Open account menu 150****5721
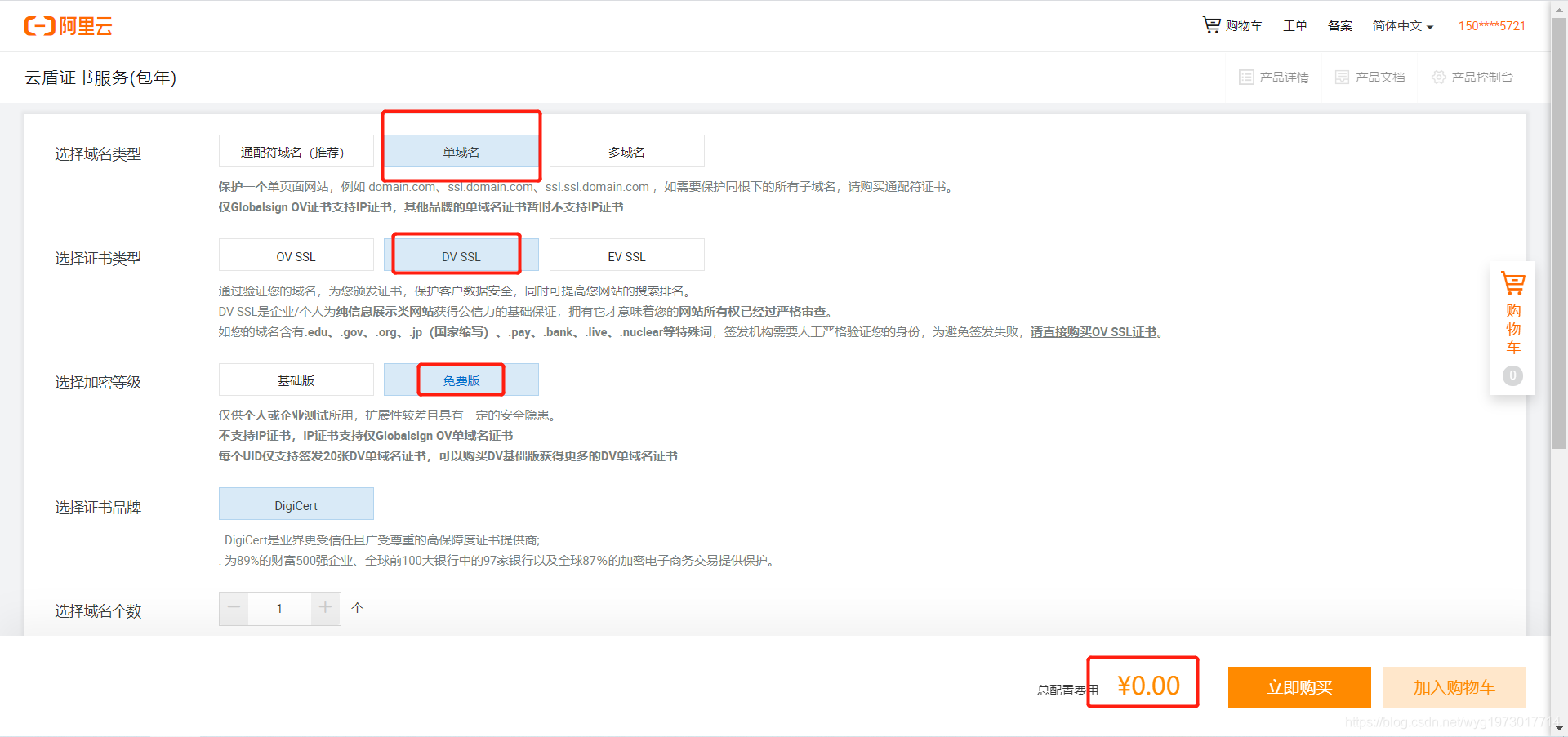The image size is (1568, 737). [1492, 26]
